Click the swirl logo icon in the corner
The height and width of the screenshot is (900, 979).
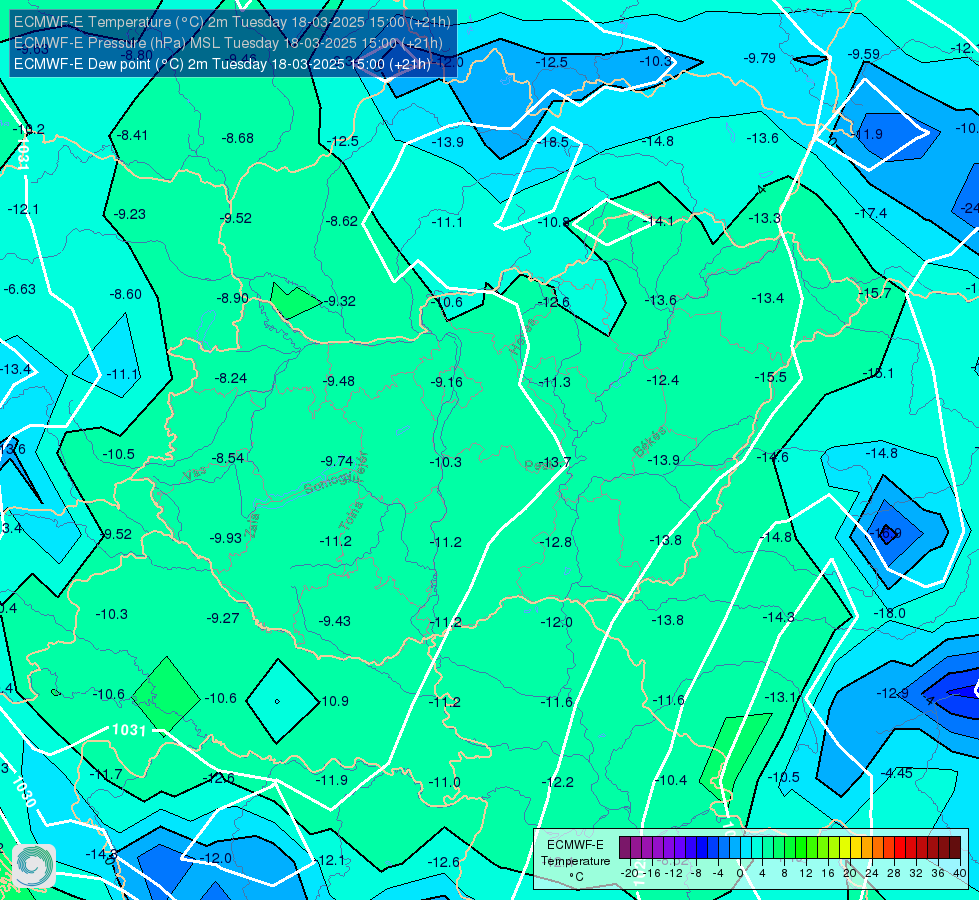coord(33,866)
